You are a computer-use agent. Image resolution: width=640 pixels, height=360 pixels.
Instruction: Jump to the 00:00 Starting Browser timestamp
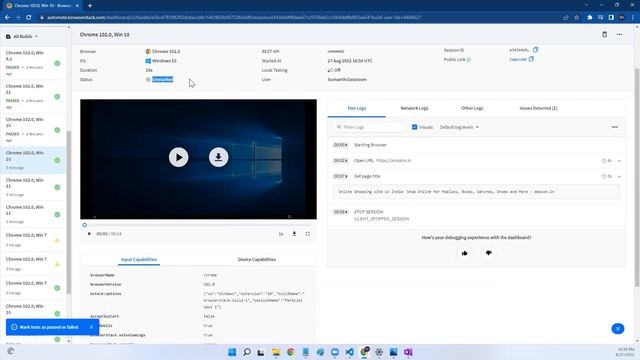pos(340,145)
